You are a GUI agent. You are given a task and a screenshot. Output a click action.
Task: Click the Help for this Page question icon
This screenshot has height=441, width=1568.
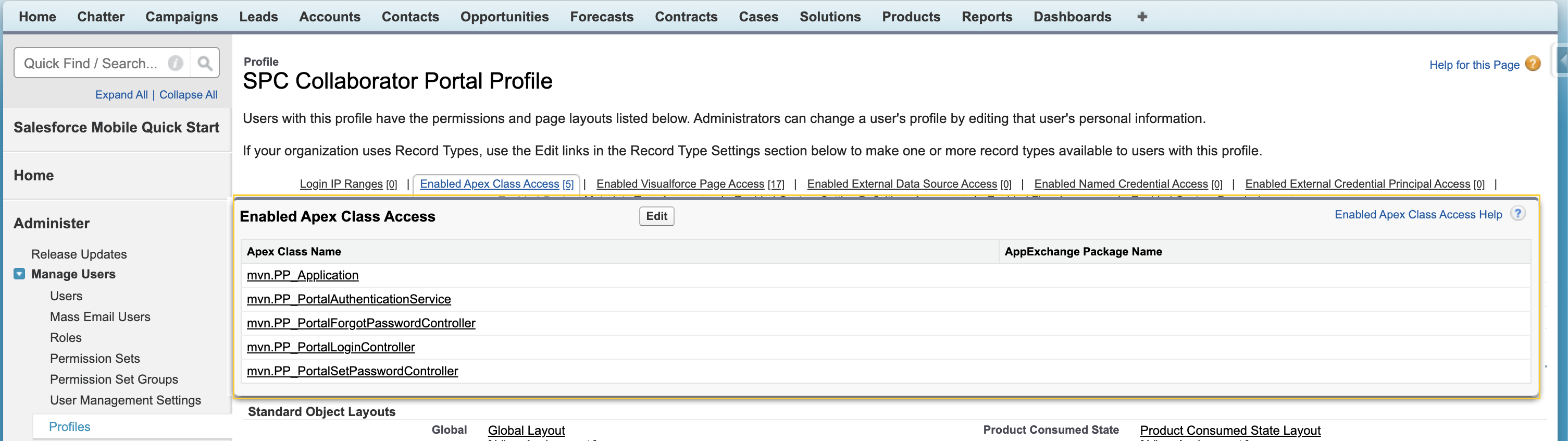[x=1533, y=64]
